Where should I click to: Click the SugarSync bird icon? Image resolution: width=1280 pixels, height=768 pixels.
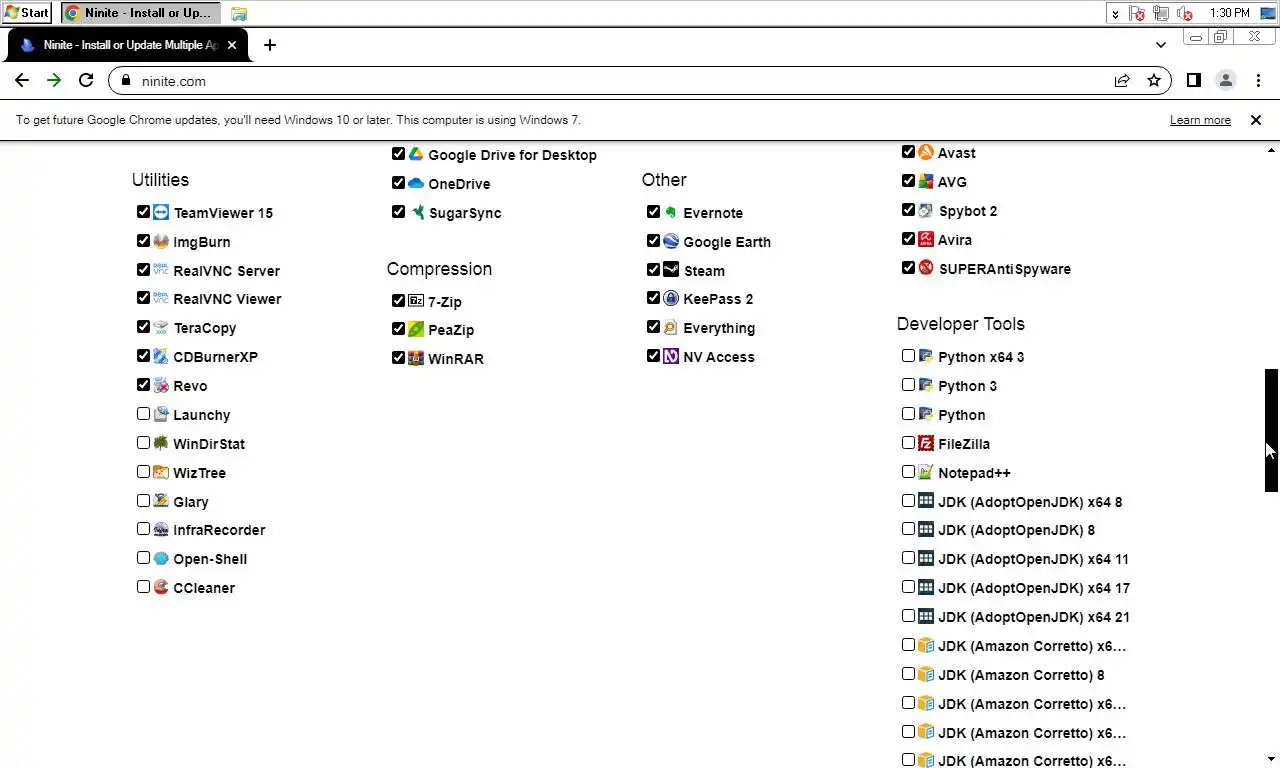pyautogui.click(x=416, y=212)
